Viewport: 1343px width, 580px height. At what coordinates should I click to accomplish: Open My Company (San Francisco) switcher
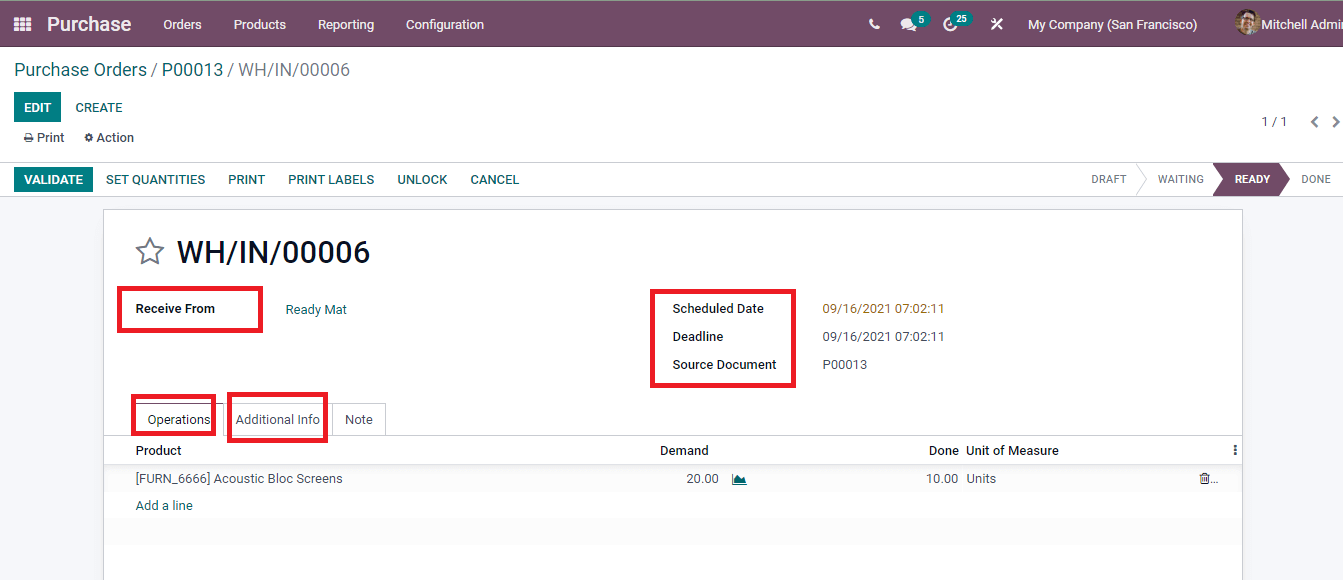click(x=1112, y=24)
